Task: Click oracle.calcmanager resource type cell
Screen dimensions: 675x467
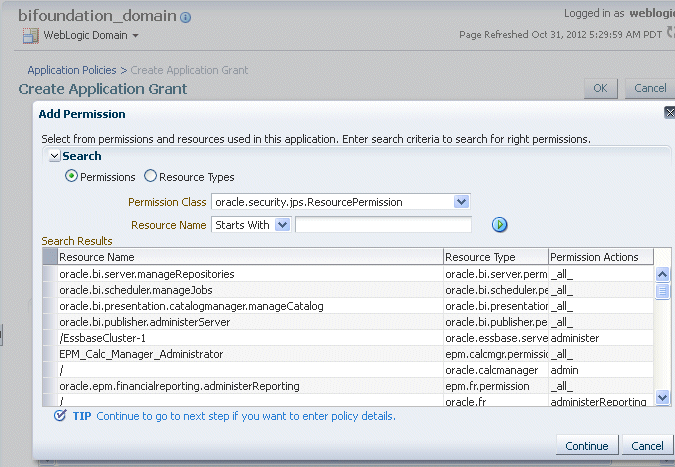Action: [x=496, y=370]
